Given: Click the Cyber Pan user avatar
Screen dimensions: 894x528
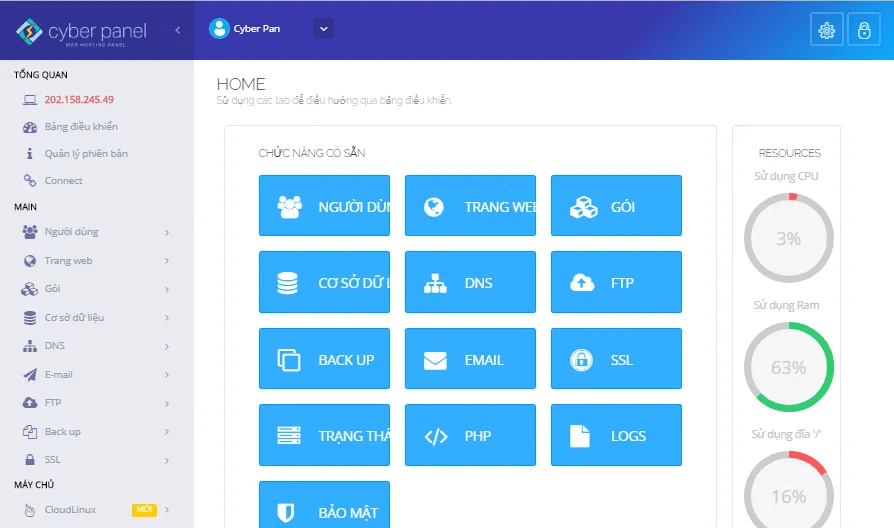Looking at the screenshot, I should (219, 29).
